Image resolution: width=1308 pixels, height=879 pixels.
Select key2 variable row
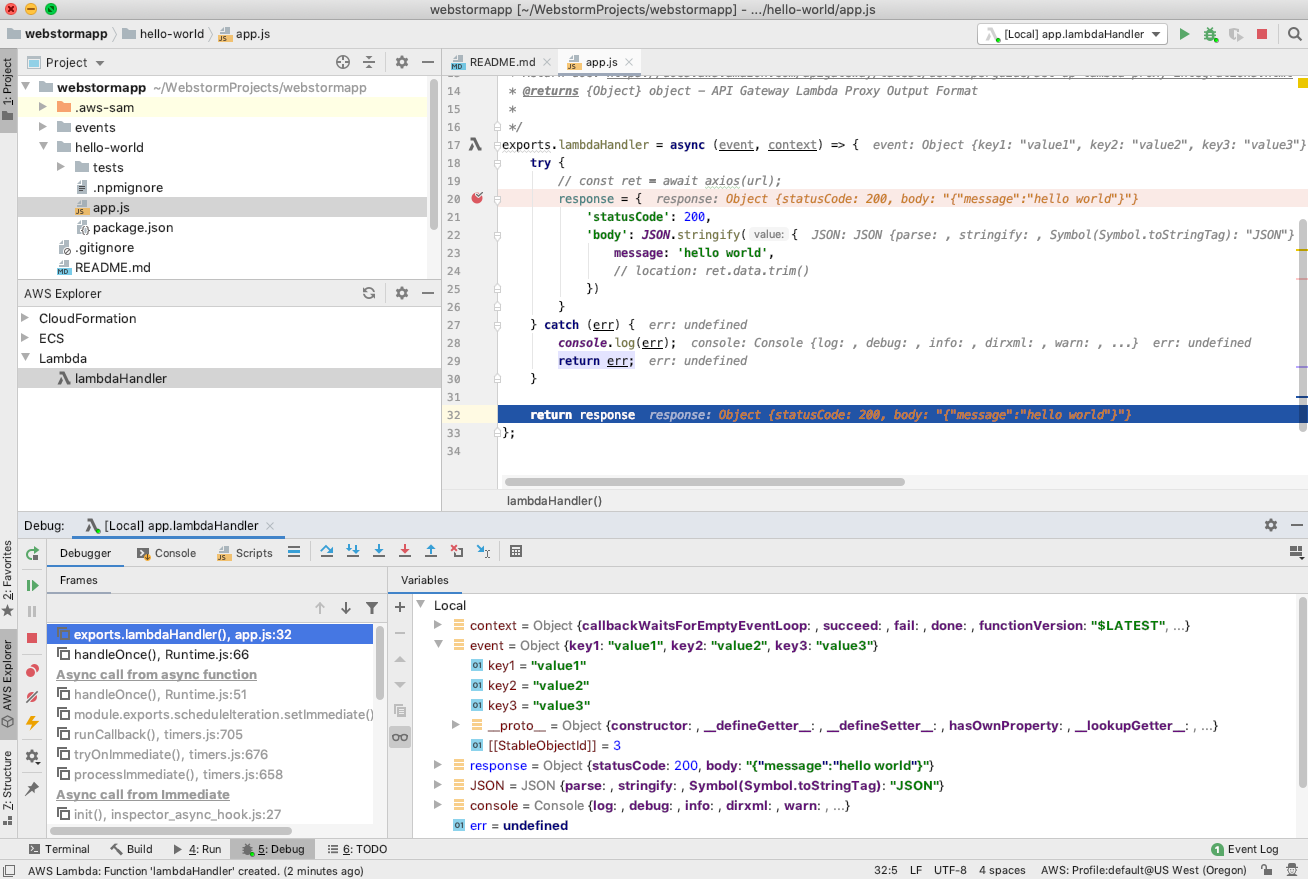pyautogui.click(x=530, y=685)
